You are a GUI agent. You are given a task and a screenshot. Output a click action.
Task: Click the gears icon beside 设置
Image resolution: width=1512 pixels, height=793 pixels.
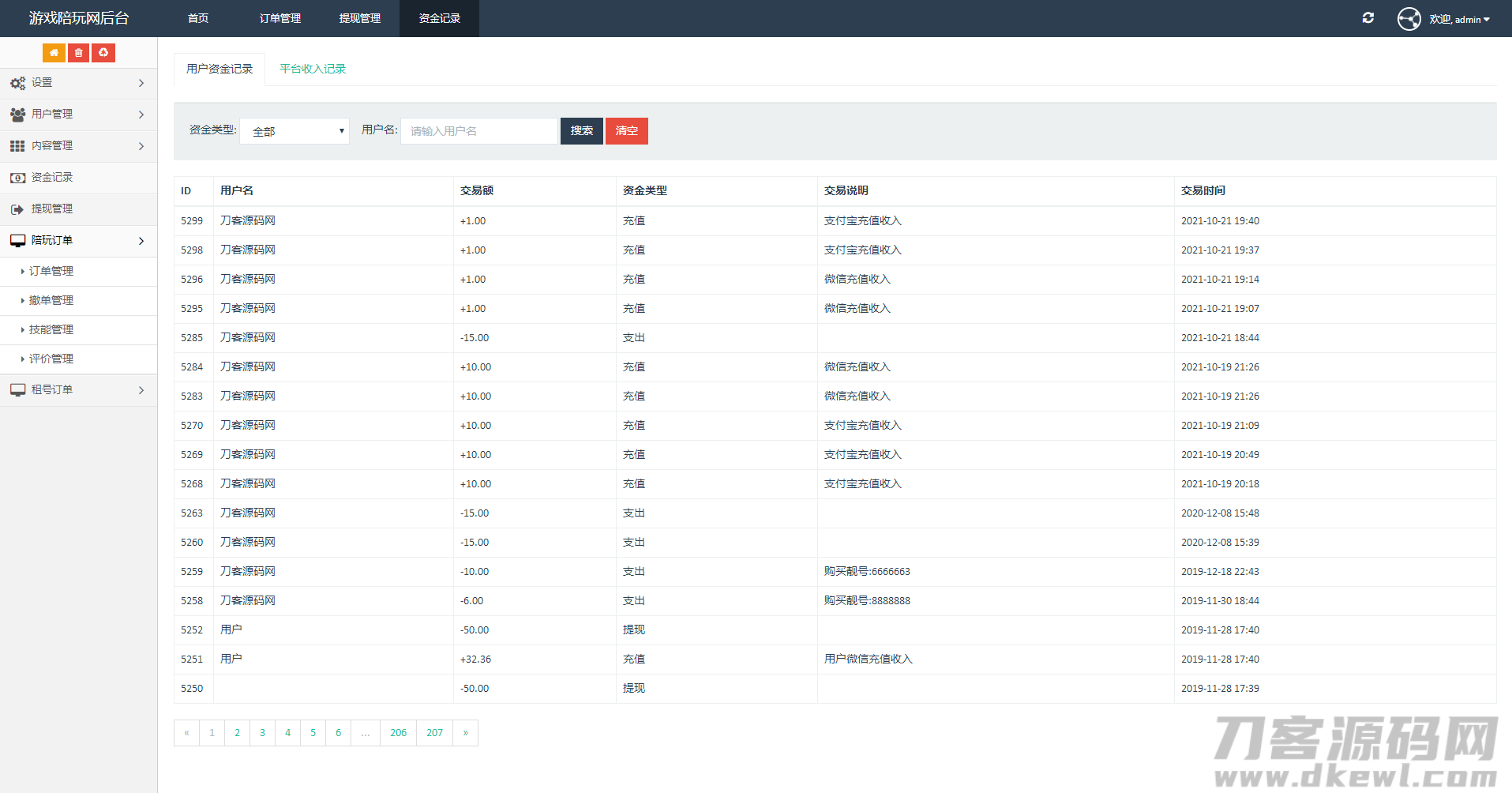[17, 83]
